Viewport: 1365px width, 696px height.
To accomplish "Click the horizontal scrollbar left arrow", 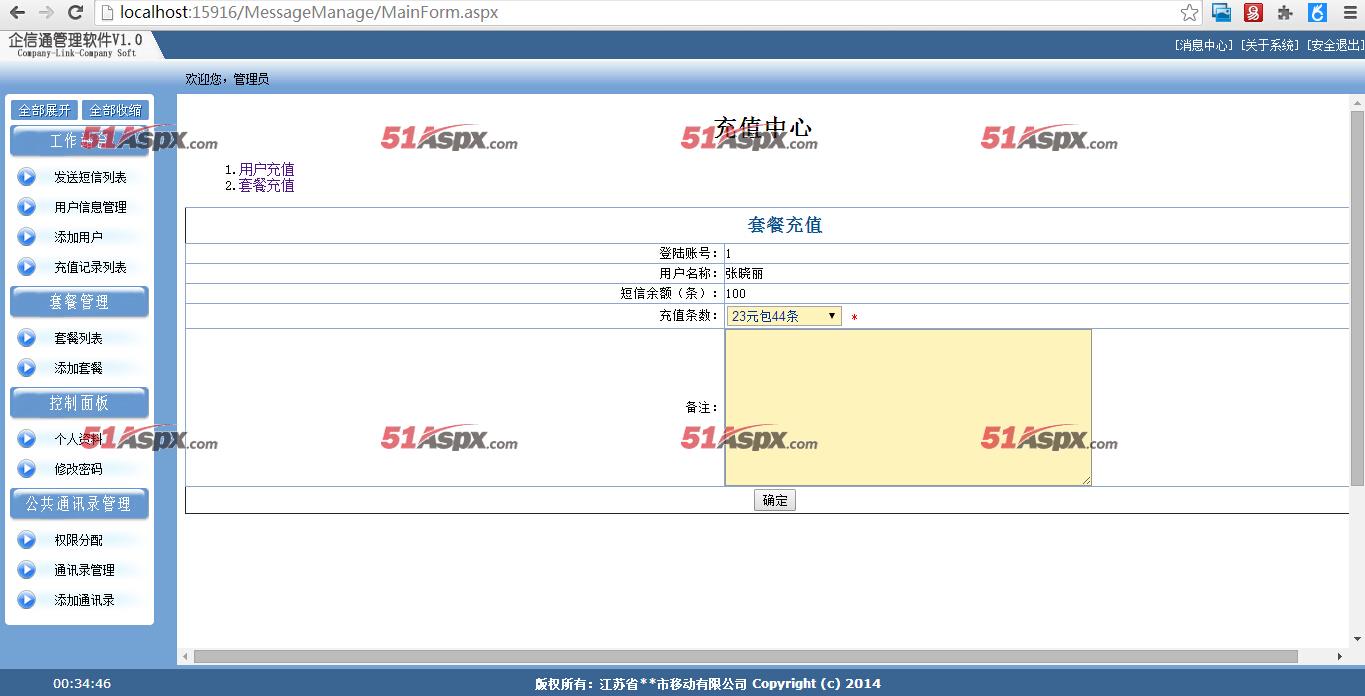I will point(185,657).
